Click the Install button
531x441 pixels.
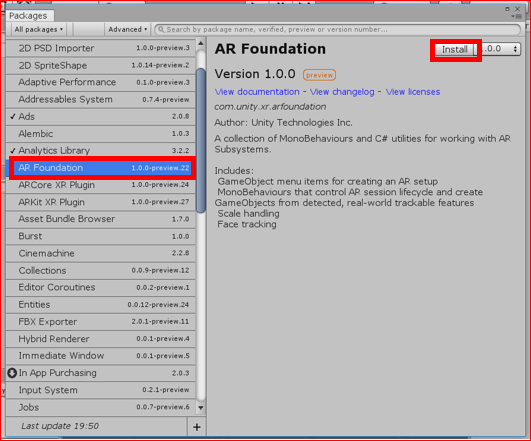(x=454, y=49)
